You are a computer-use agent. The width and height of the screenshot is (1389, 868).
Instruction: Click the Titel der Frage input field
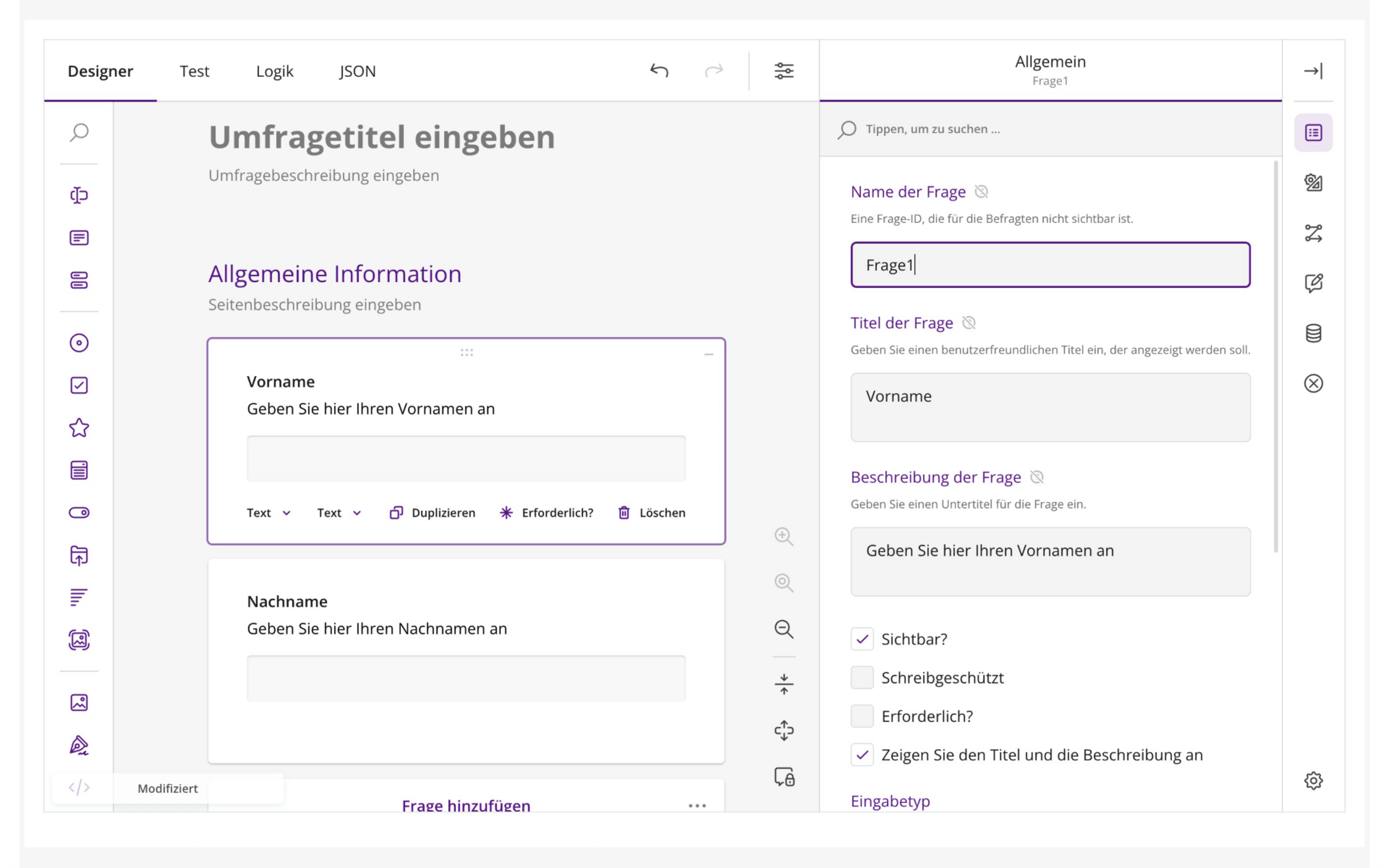(1050, 407)
